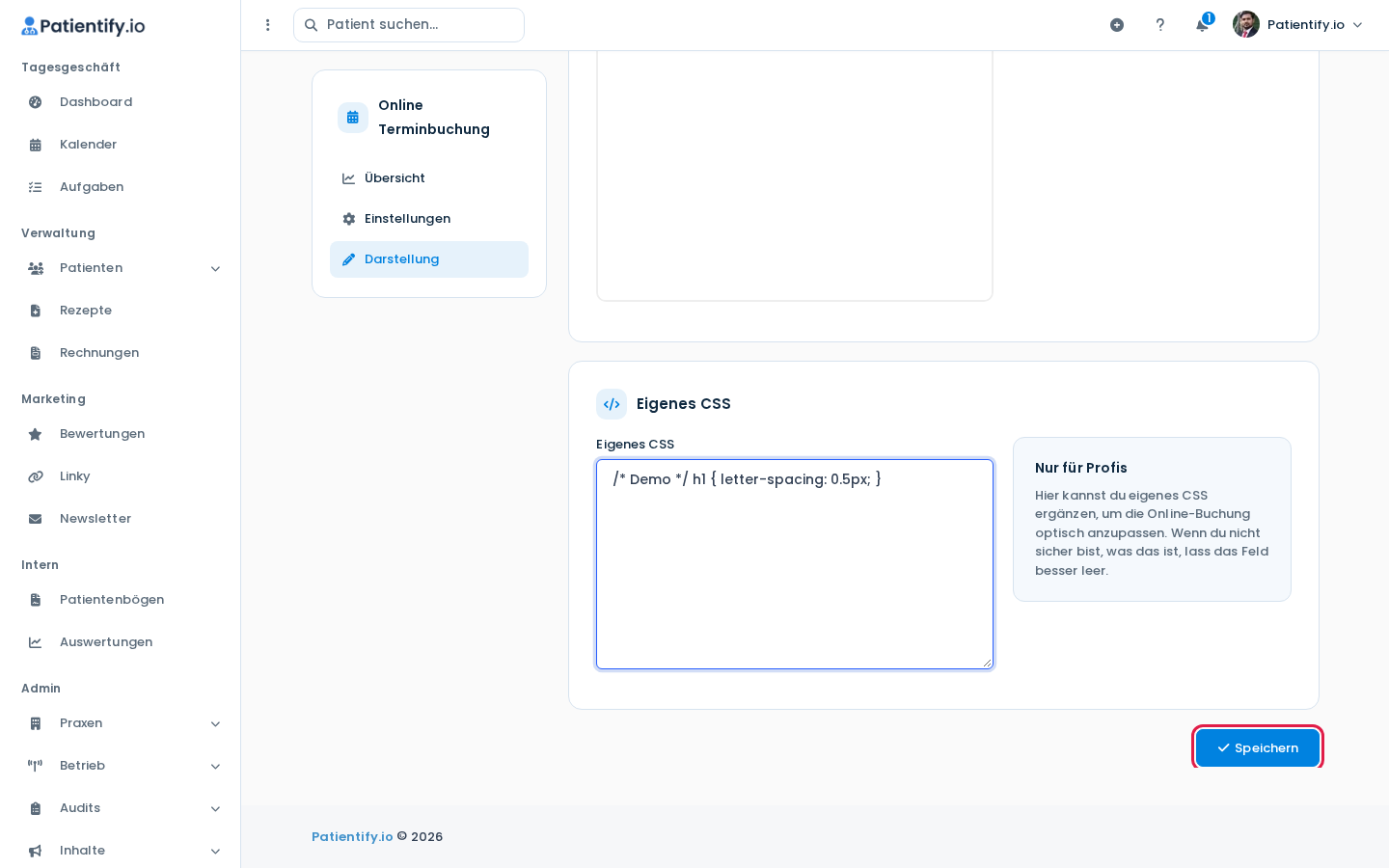Open the three-dot menu in top bar
The width and height of the screenshot is (1389, 868).
coord(268,25)
